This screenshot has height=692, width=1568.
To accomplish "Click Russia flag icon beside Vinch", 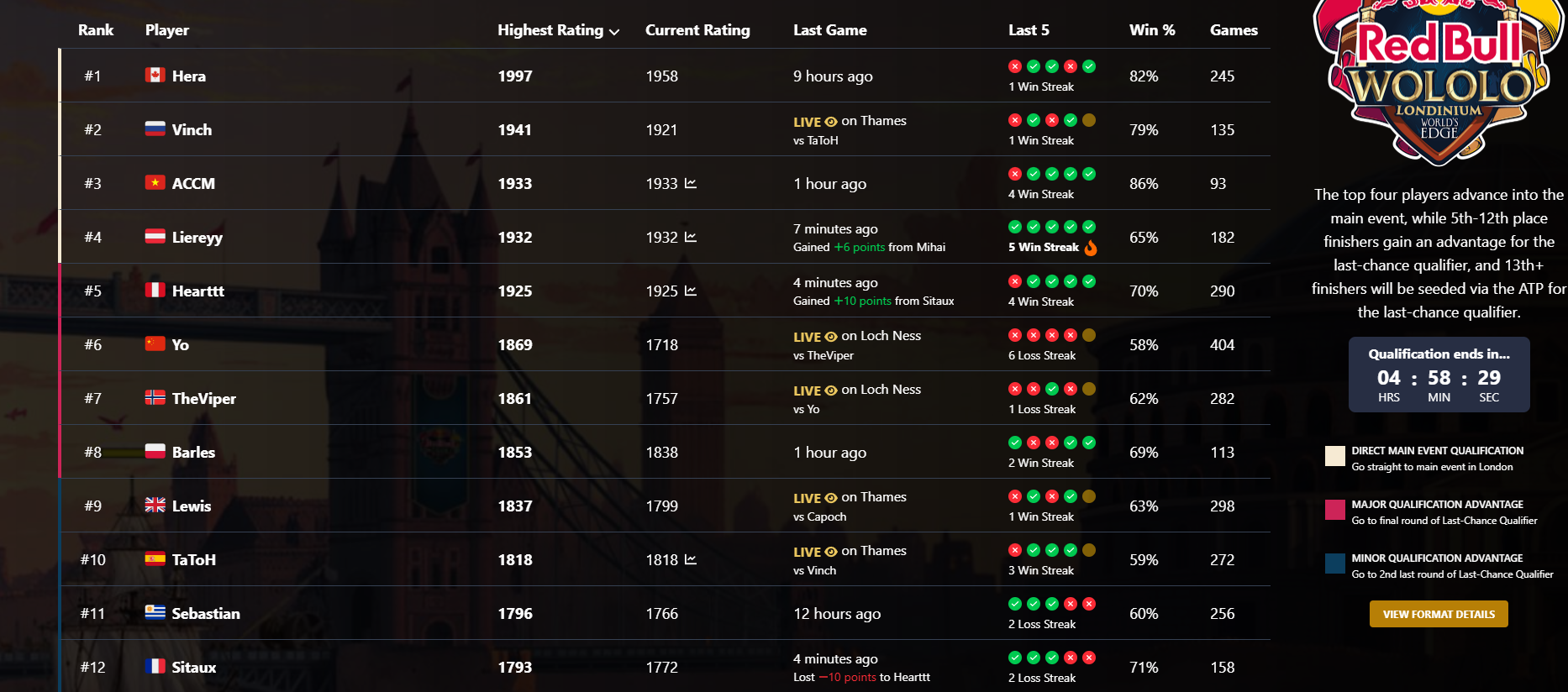I will point(155,128).
